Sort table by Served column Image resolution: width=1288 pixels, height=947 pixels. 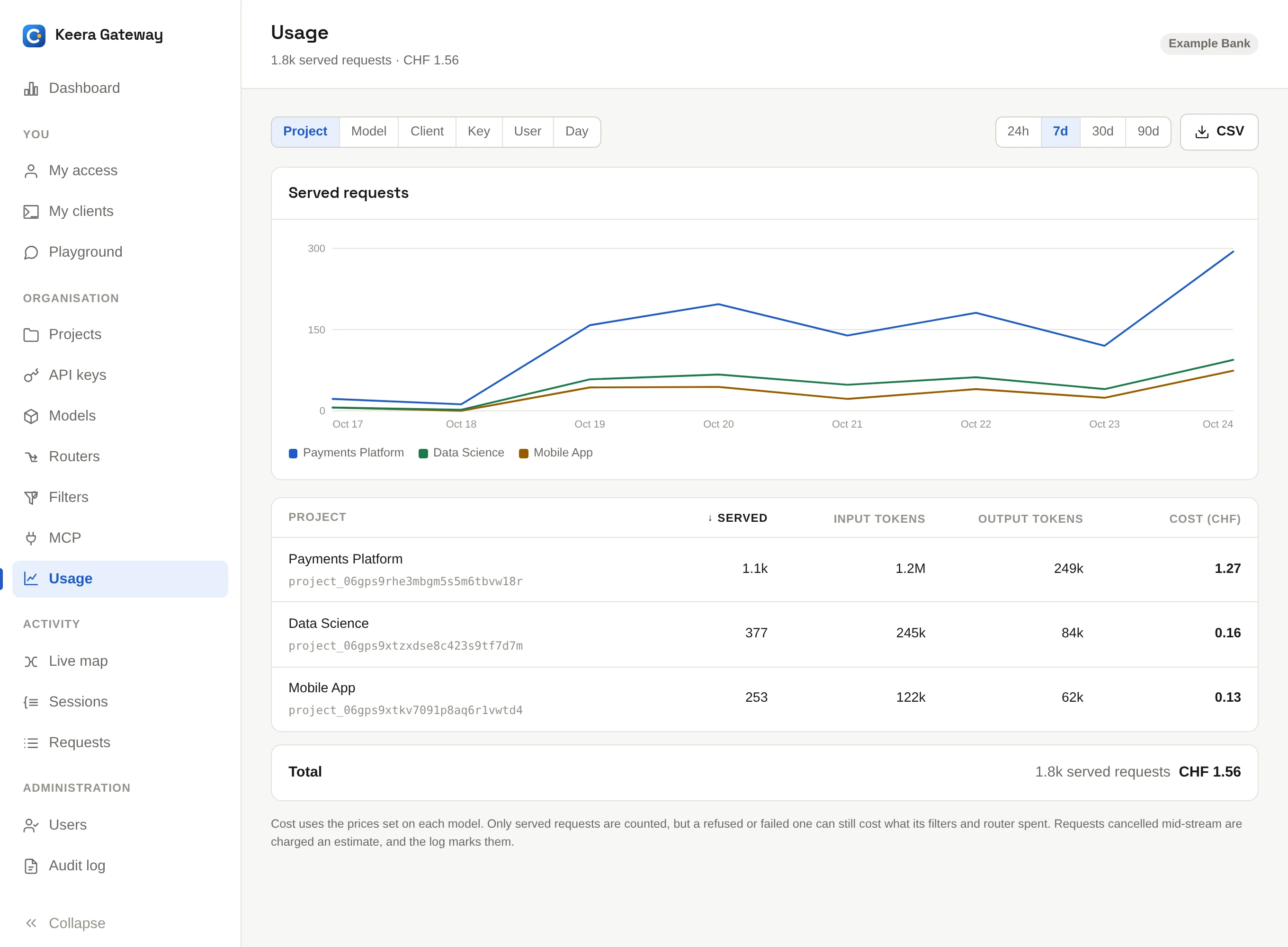click(x=737, y=518)
